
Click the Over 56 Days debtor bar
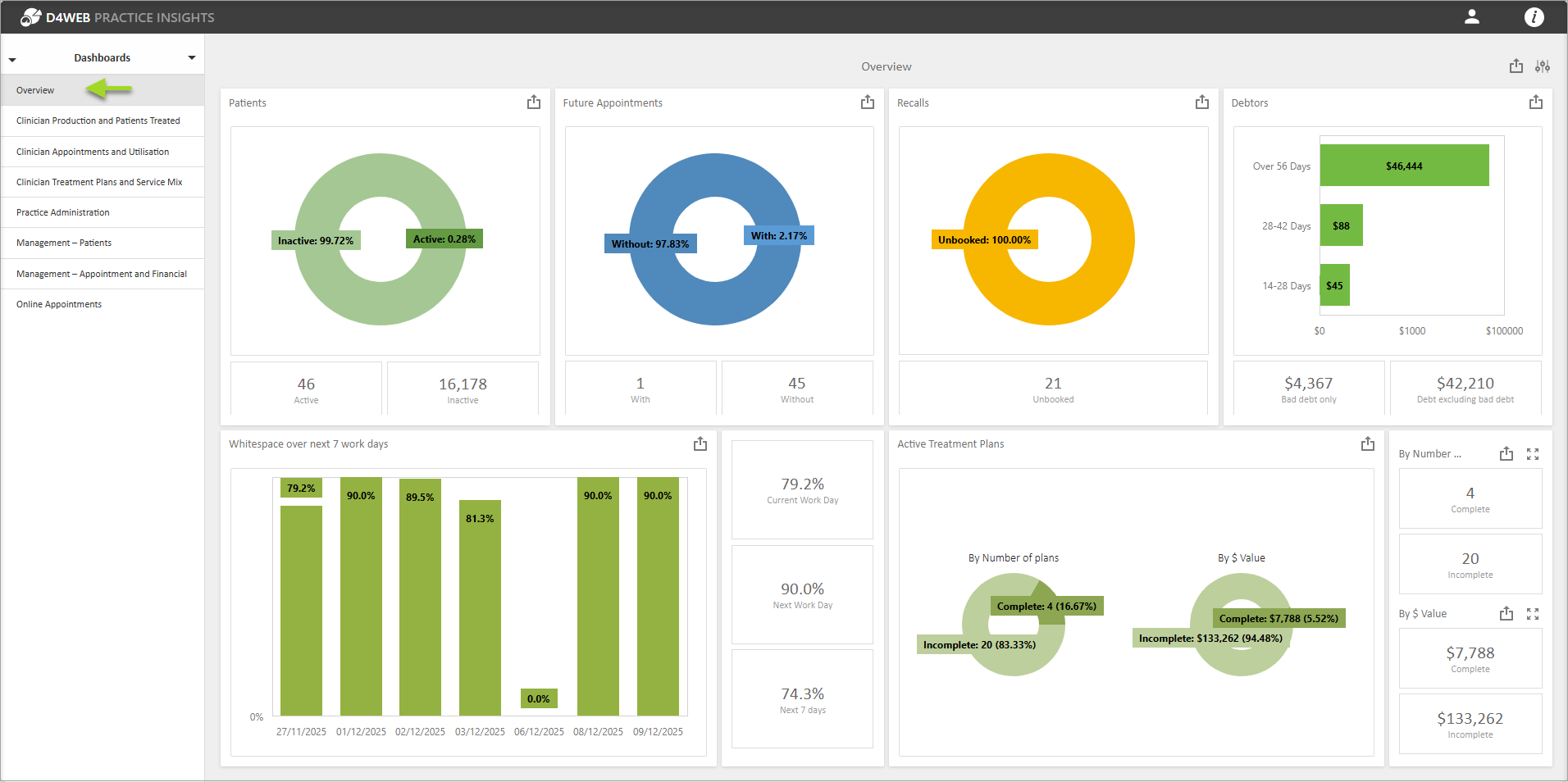[x=1404, y=166]
